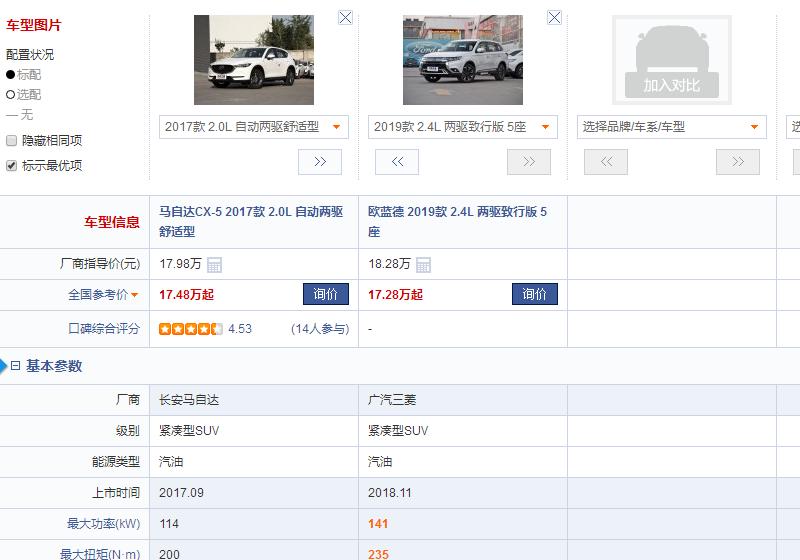Click the 加入对比 placeholder car image
The image size is (800, 560).
click(671, 60)
